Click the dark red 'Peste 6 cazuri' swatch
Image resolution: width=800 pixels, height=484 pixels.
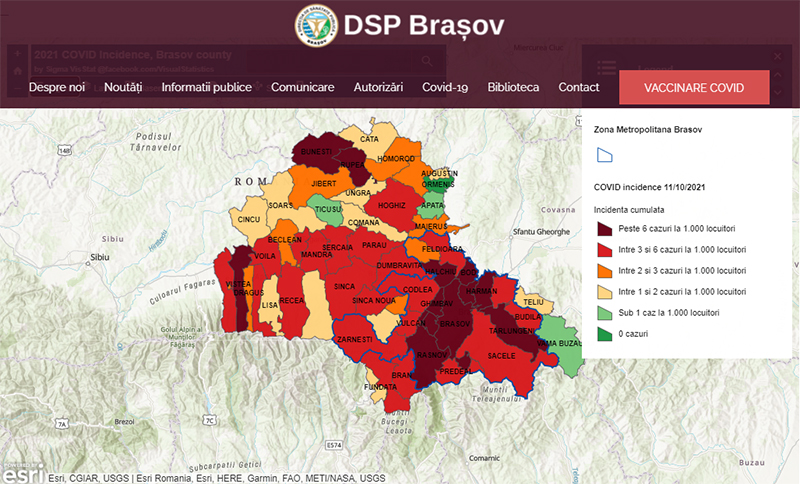604,229
